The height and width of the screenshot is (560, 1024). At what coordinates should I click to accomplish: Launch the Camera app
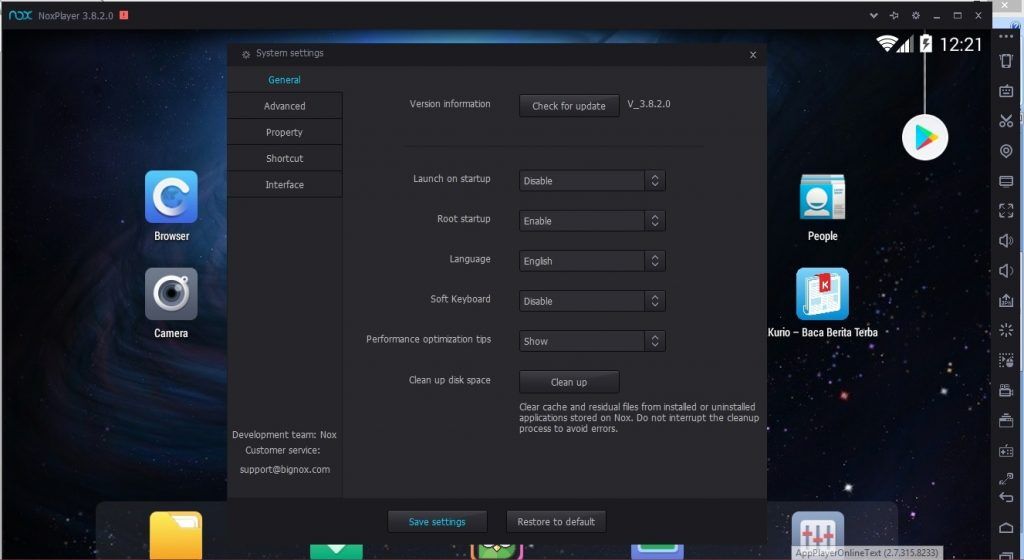[171, 294]
